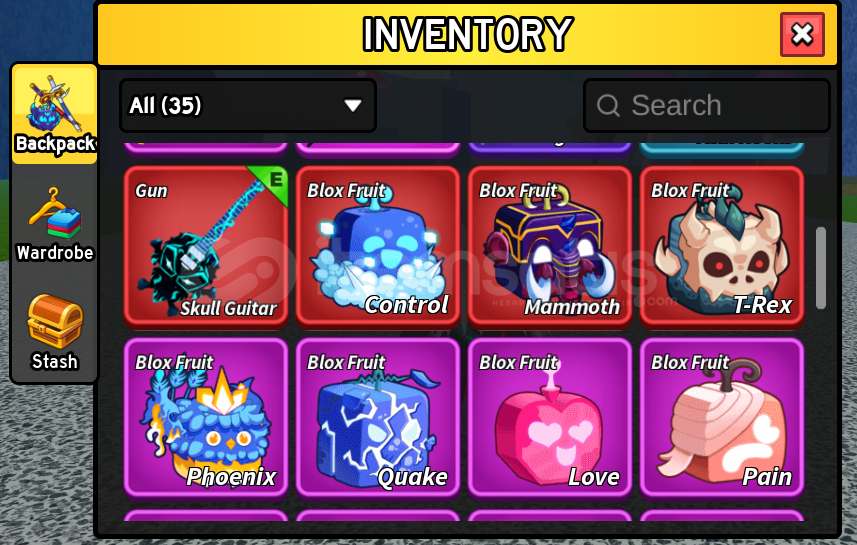The height and width of the screenshot is (545, 857).
Task: Click the magnifying glass search icon
Action: point(608,105)
